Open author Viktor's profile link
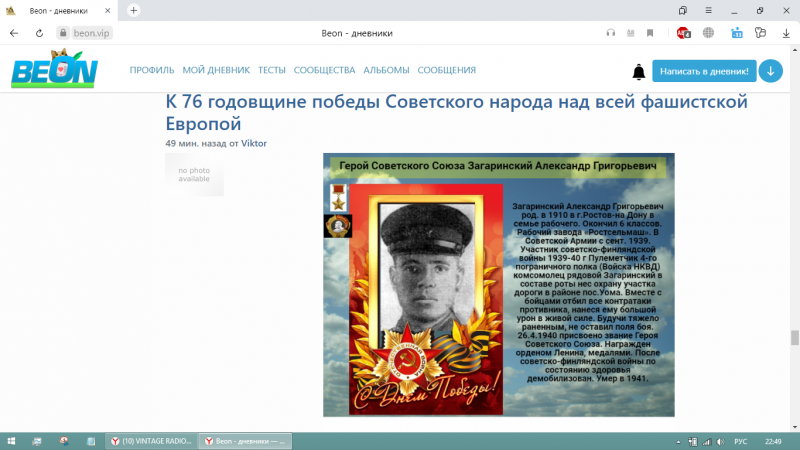This screenshot has width=800, height=450. click(254, 143)
